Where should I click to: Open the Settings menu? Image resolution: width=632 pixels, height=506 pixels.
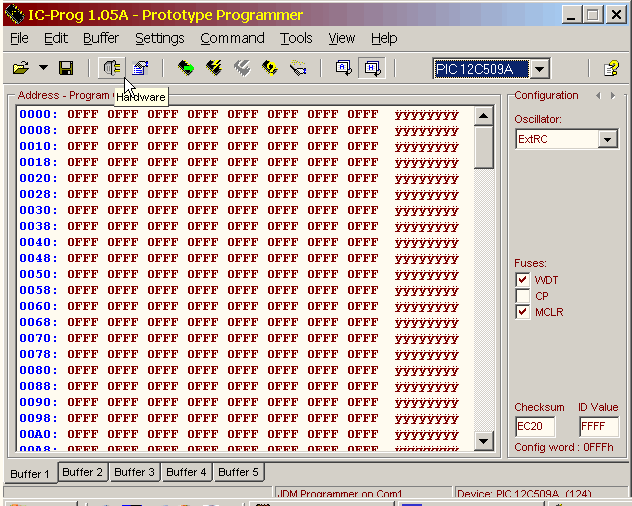[160, 38]
